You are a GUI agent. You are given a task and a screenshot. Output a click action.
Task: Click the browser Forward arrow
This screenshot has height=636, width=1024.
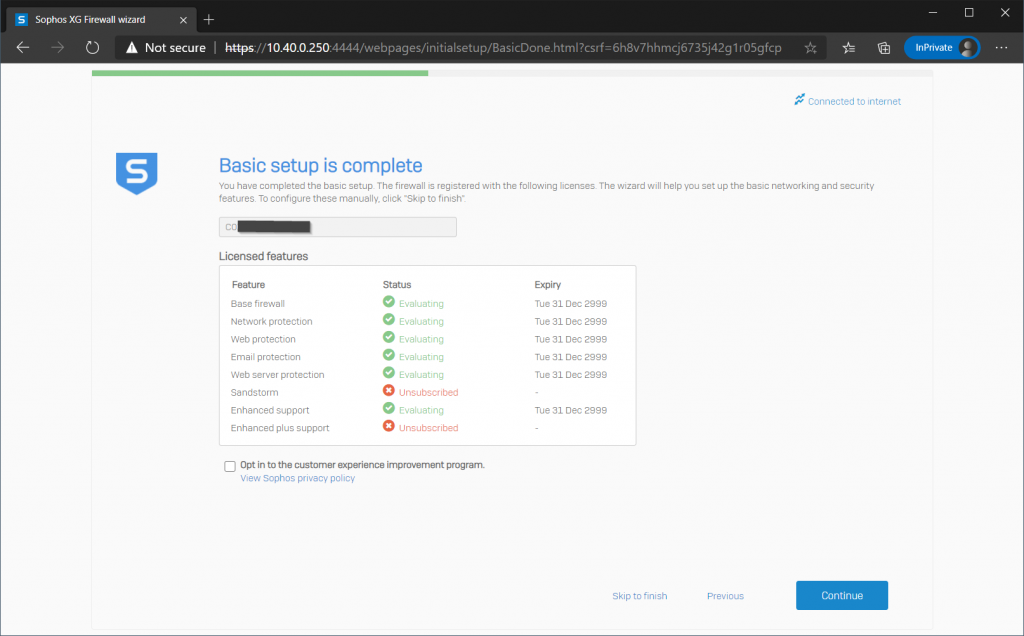57,48
